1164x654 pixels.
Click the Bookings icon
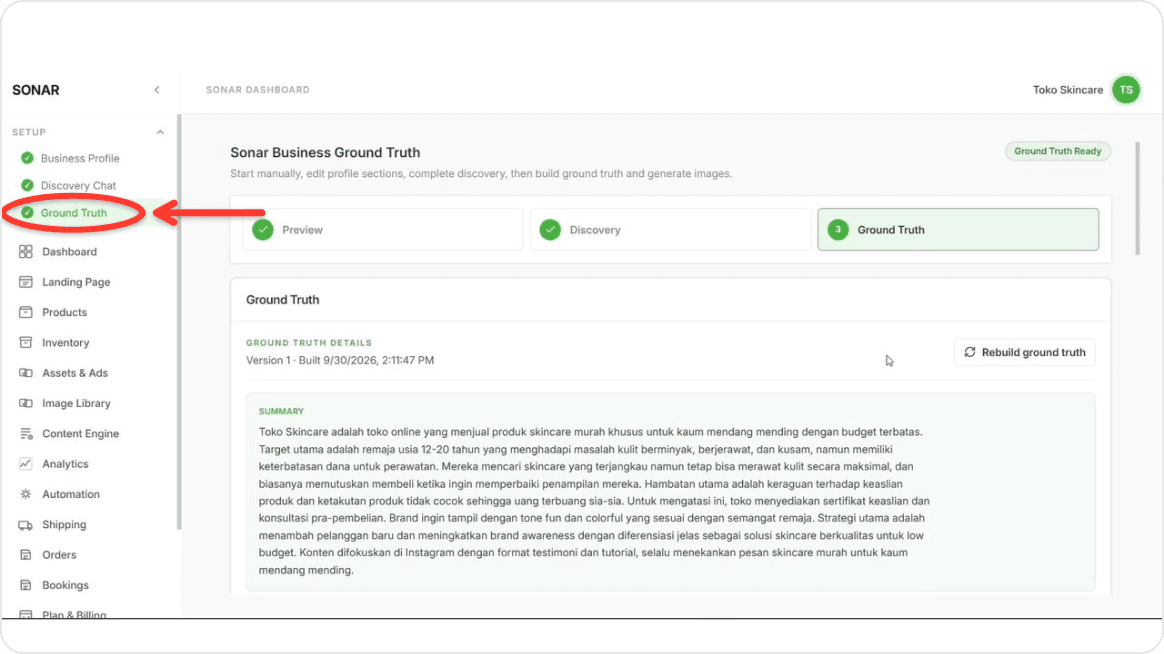[x=26, y=586]
